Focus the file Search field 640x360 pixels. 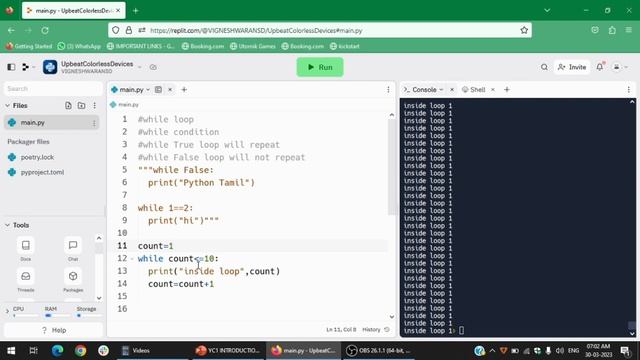tap(53, 89)
